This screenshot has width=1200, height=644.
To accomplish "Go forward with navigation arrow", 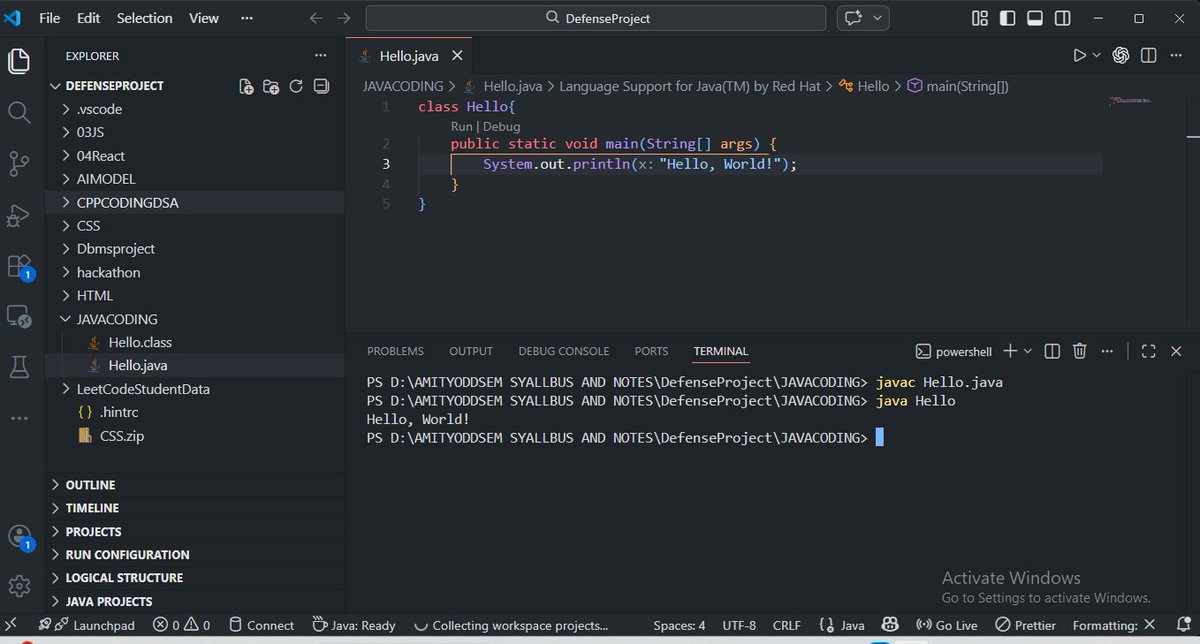I will (344, 18).
